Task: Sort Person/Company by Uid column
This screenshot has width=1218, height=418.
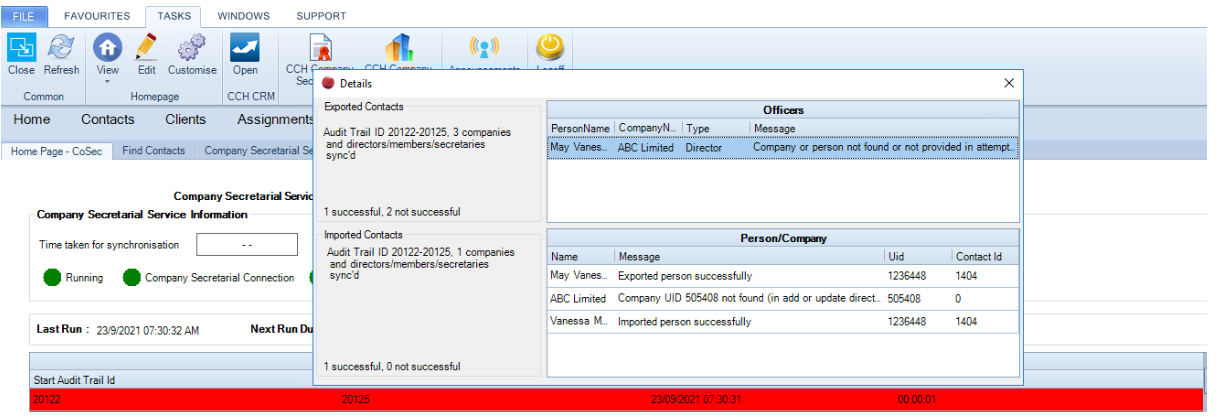Action: pos(918,256)
